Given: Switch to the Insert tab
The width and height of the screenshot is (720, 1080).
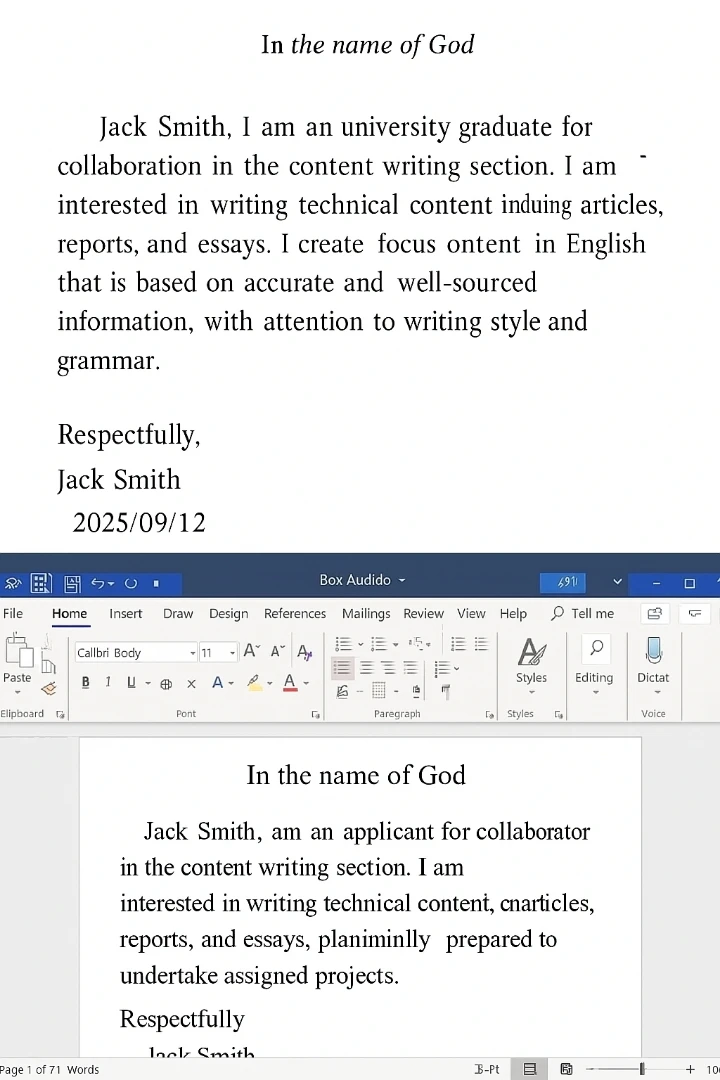Looking at the screenshot, I should [x=125, y=614].
